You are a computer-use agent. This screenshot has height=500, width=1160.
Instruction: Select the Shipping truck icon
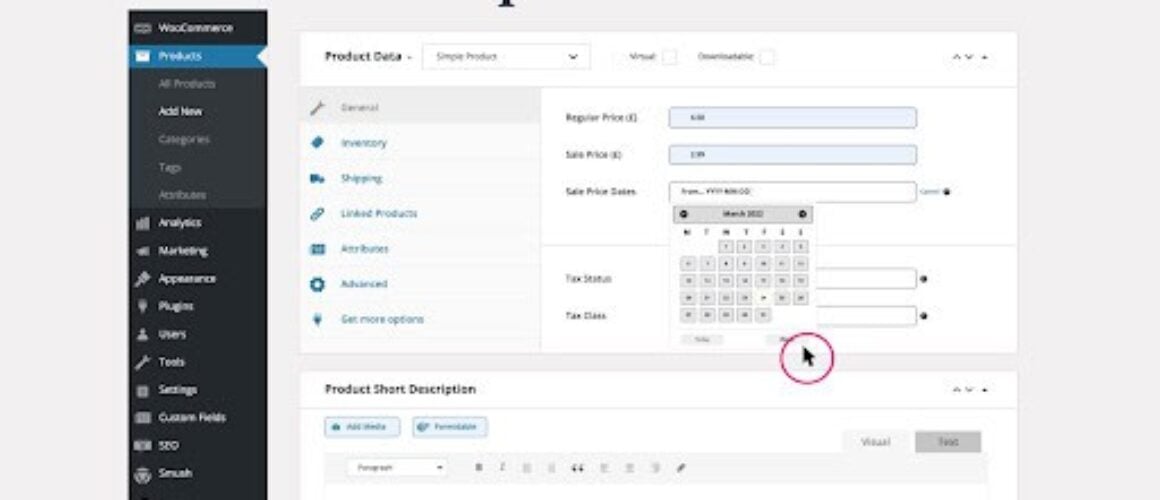pos(317,178)
